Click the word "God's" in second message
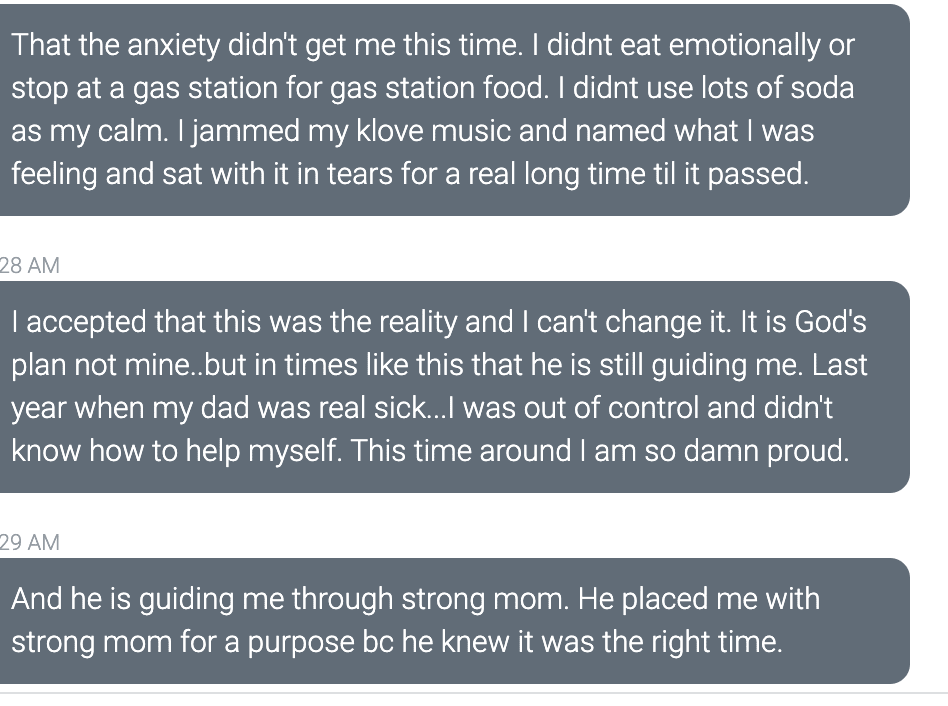The width and height of the screenshot is (948, 706). [830, 322]
